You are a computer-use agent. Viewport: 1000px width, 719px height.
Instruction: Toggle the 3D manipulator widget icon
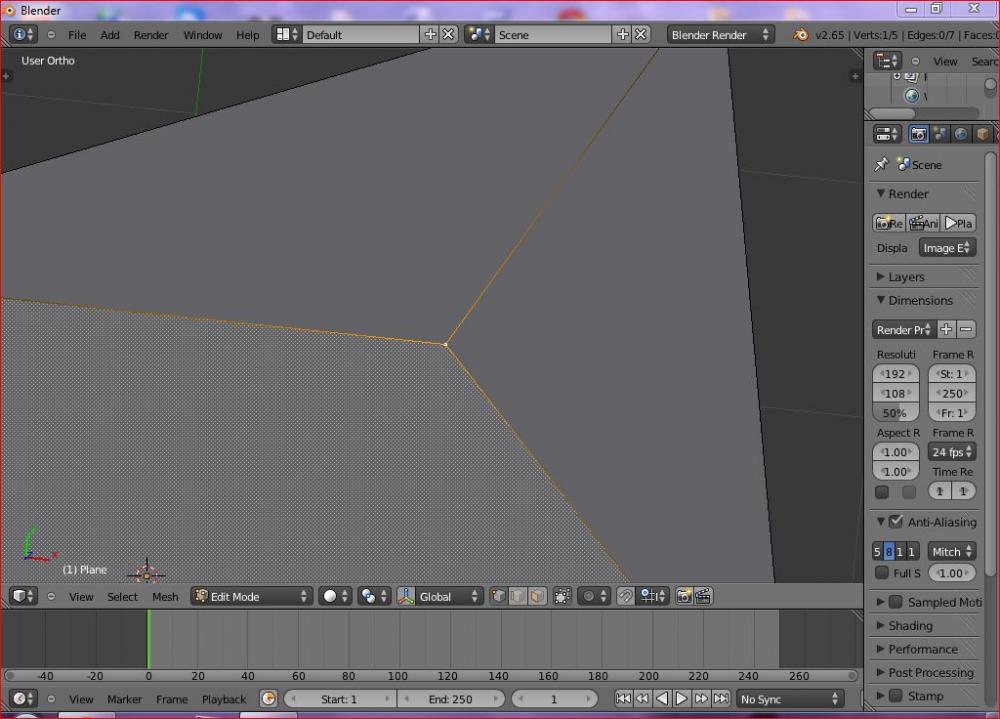click(x=406, y=596)
